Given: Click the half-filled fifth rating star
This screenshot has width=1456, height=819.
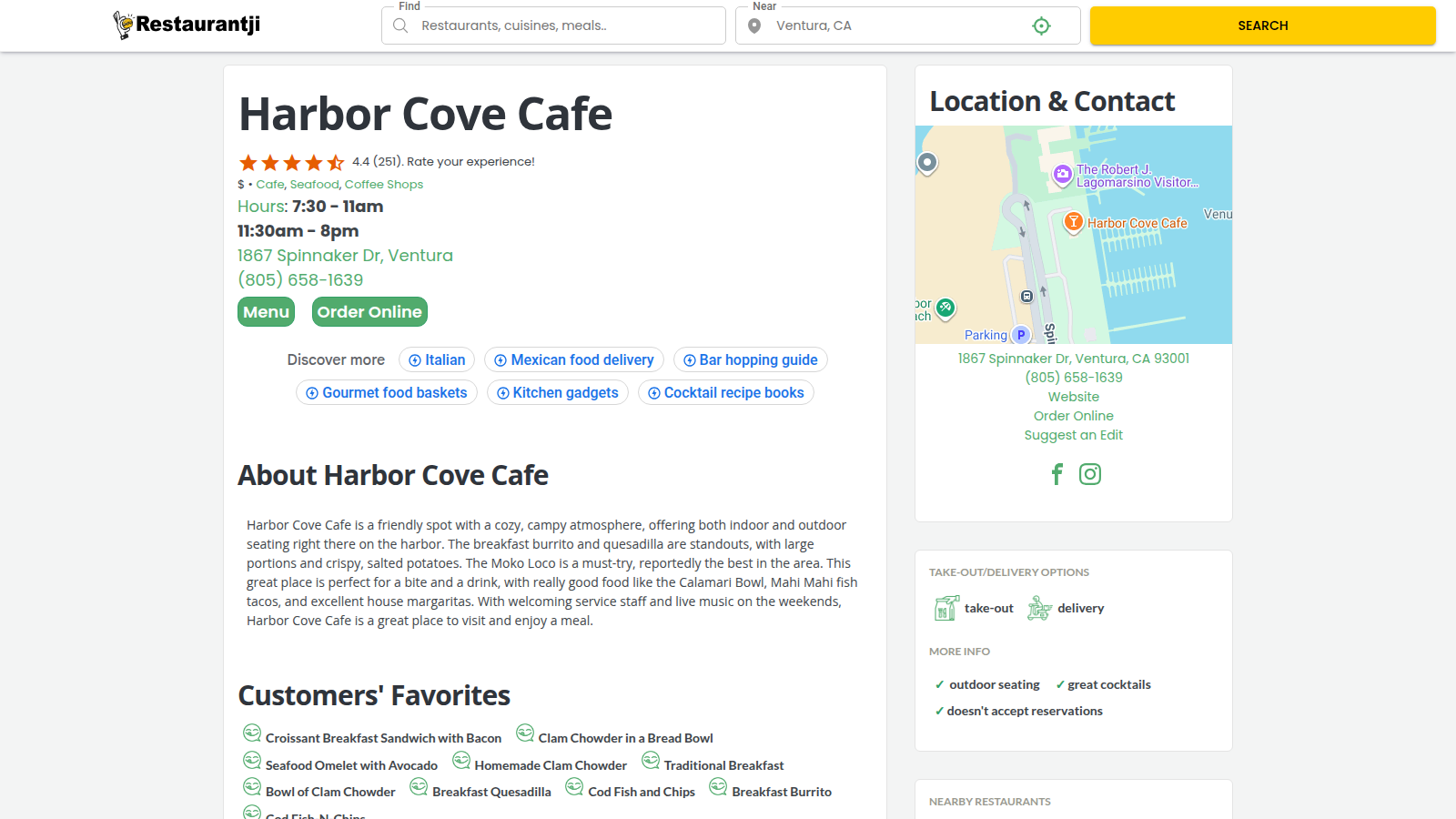Looking at the screenshot, I should [x=336, y=163].
